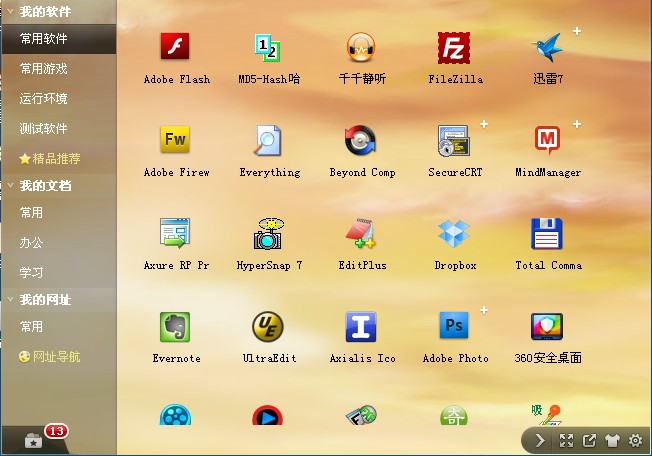
Task: Open 网址导航 link in sidebar
Action: [55, 357]
